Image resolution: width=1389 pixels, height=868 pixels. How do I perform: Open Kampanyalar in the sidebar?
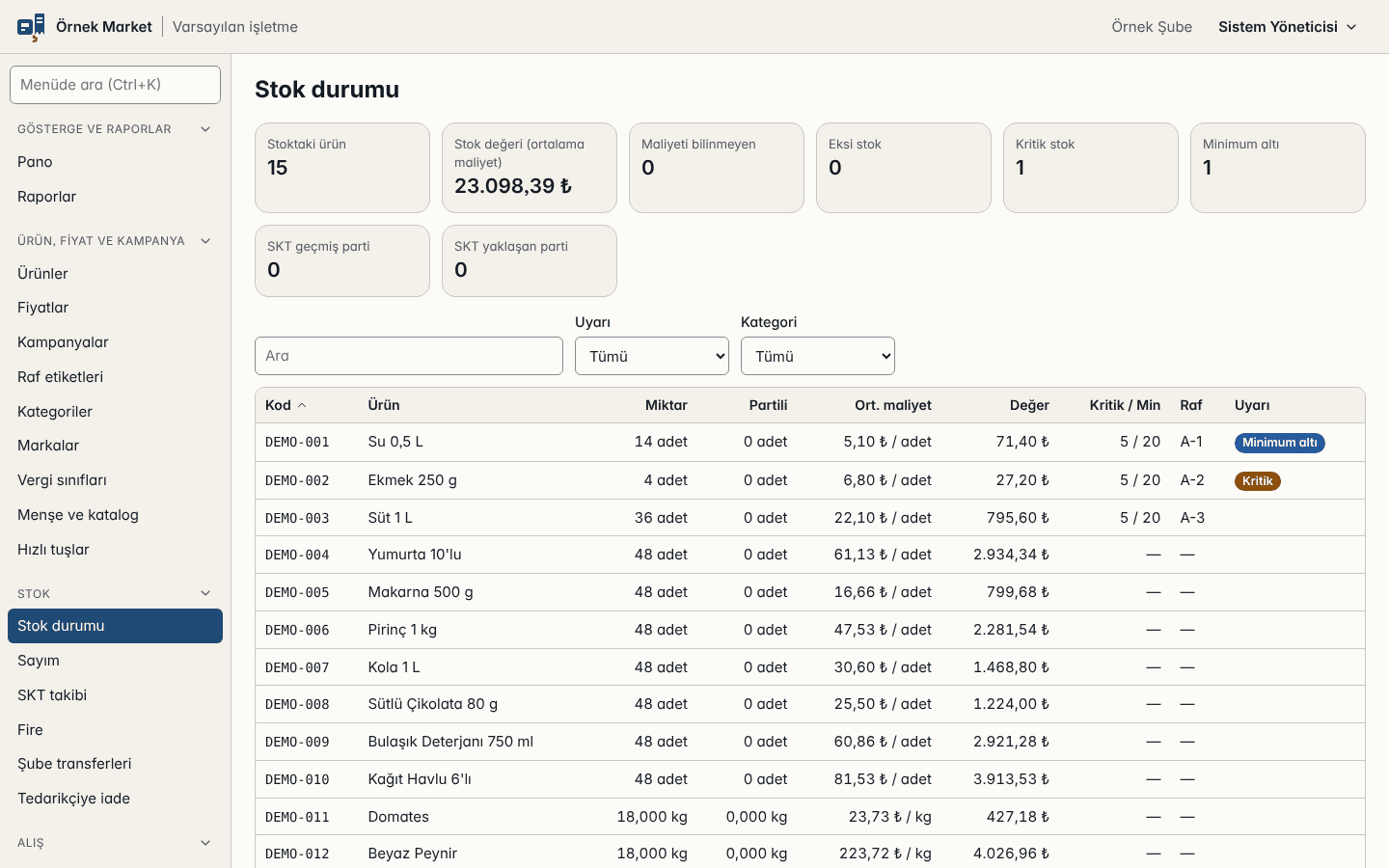(x=115, y=342)
